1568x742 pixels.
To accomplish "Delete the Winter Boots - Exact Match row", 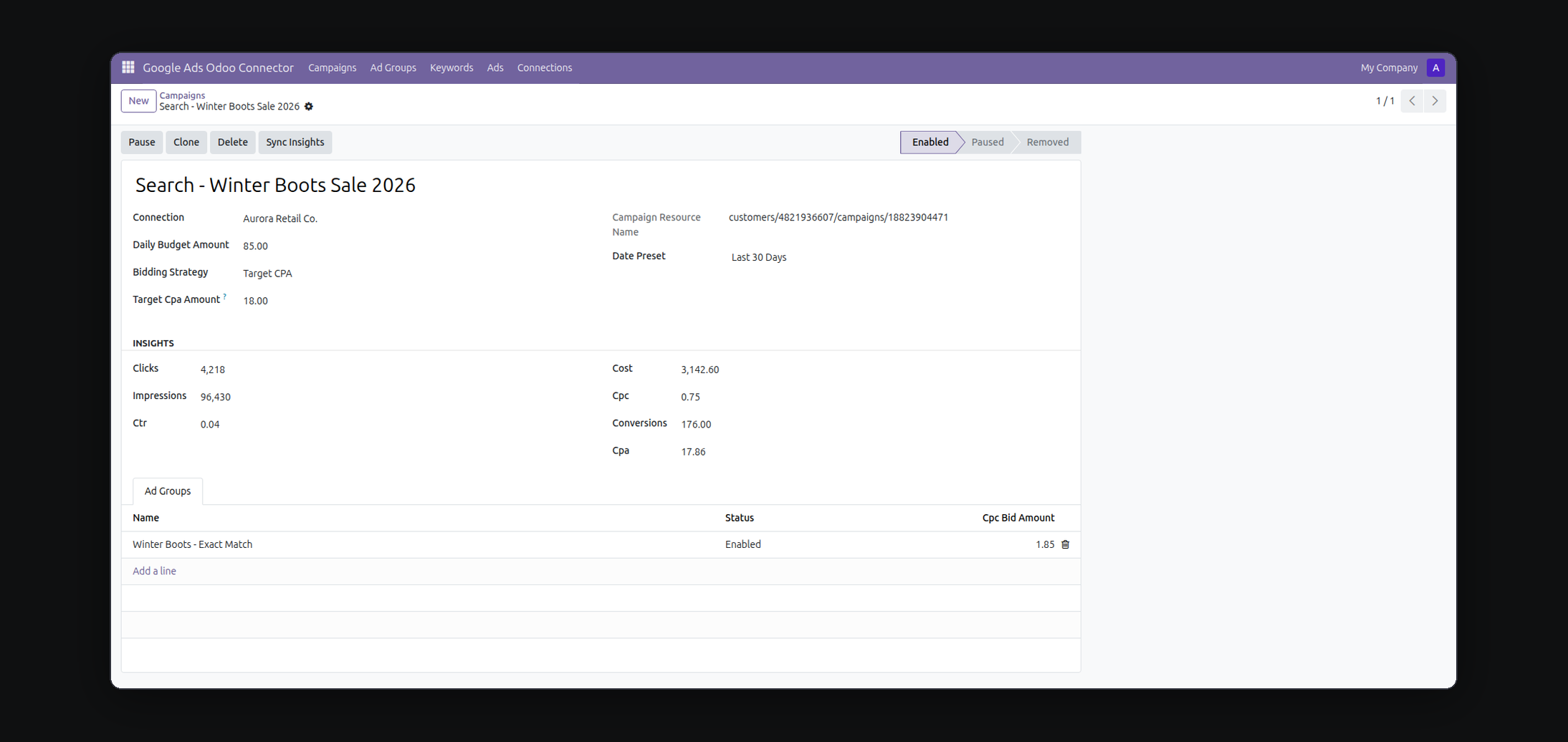I will (1066, 544).
